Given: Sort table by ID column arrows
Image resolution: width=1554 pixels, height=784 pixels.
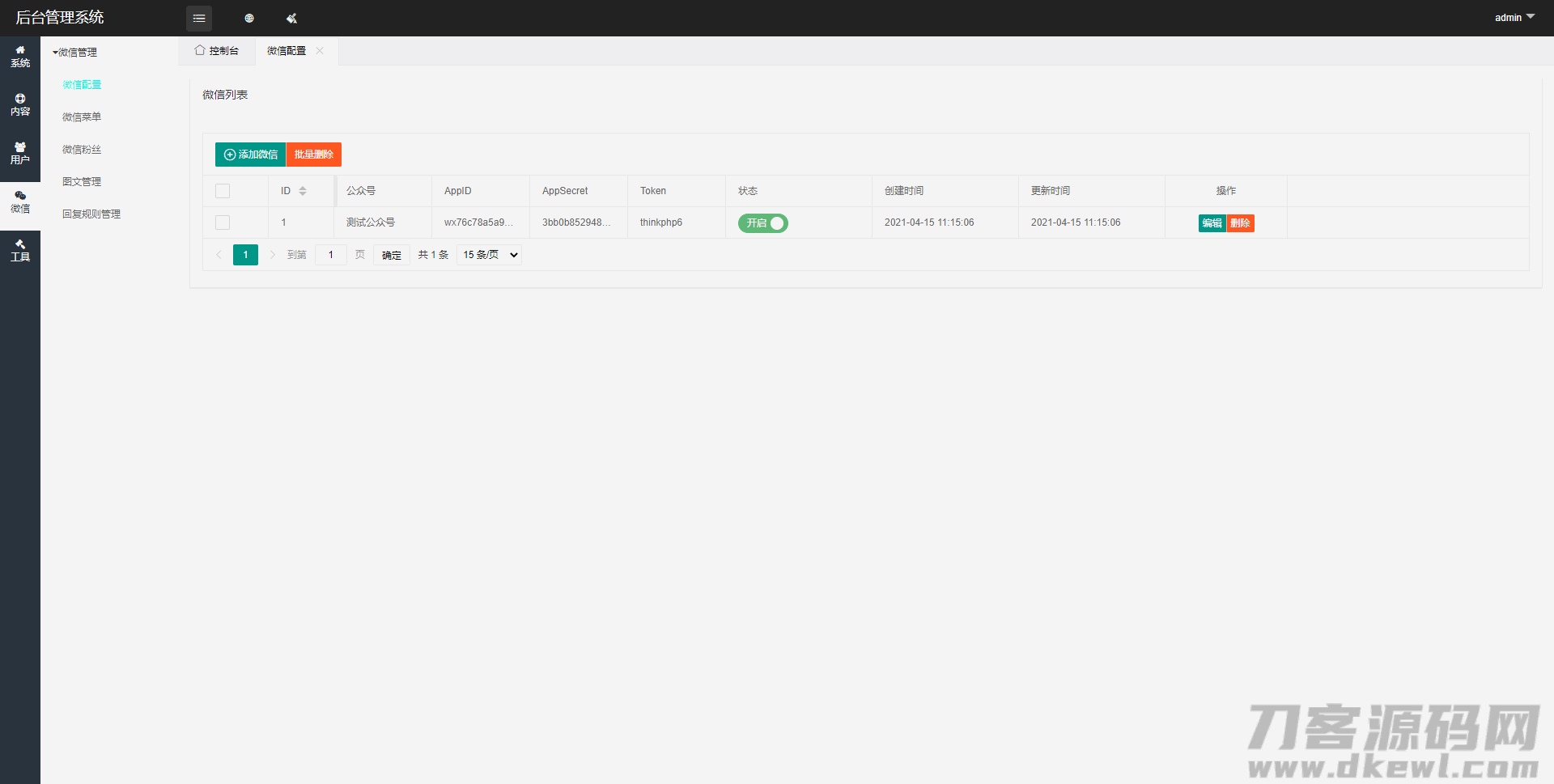Looking at the screenshot, I should (303, 191).
